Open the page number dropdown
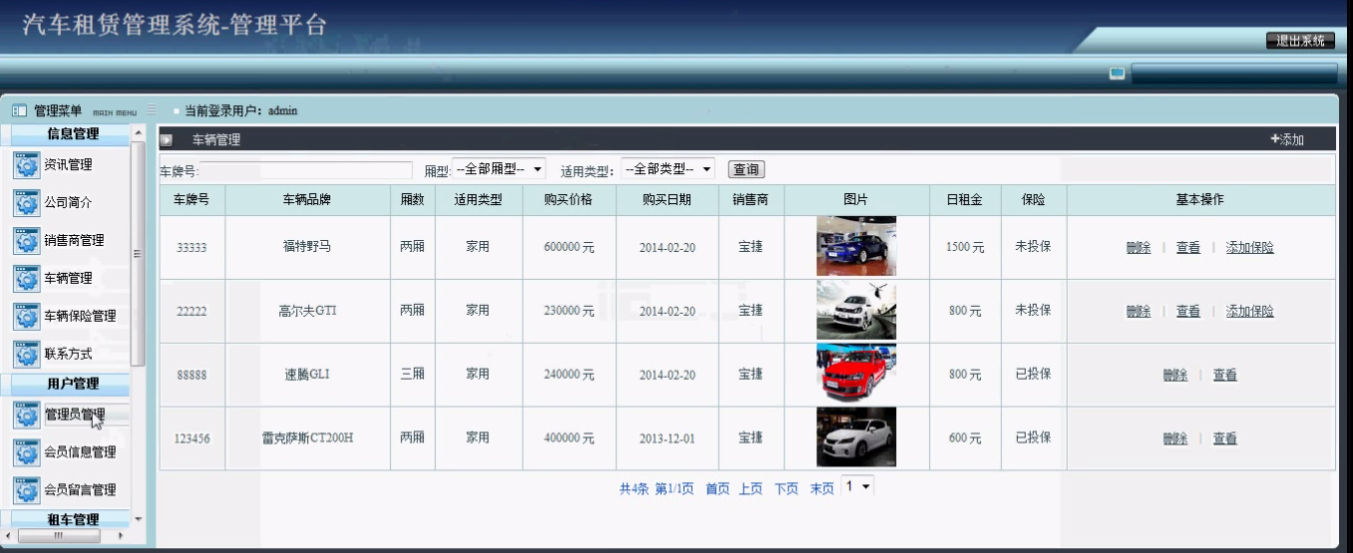 pos(858,486)
